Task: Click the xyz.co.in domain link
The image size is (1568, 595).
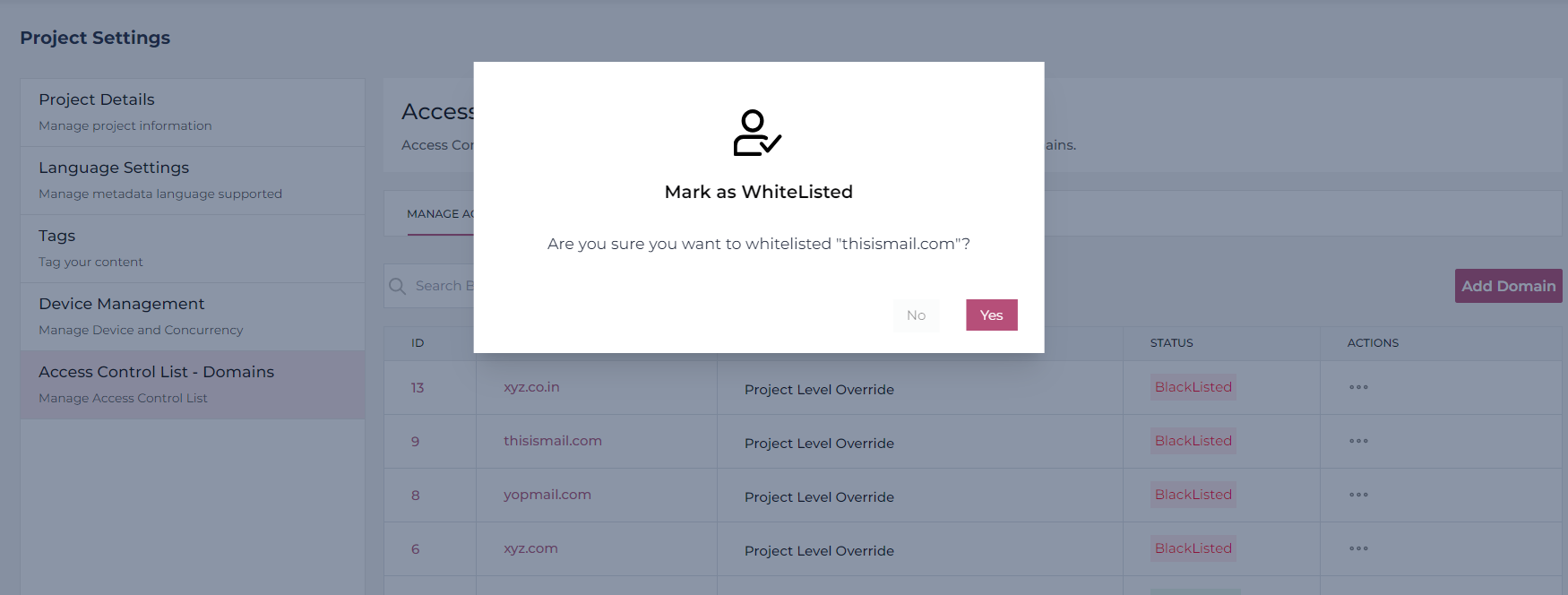Action: [x=531, y=387]
